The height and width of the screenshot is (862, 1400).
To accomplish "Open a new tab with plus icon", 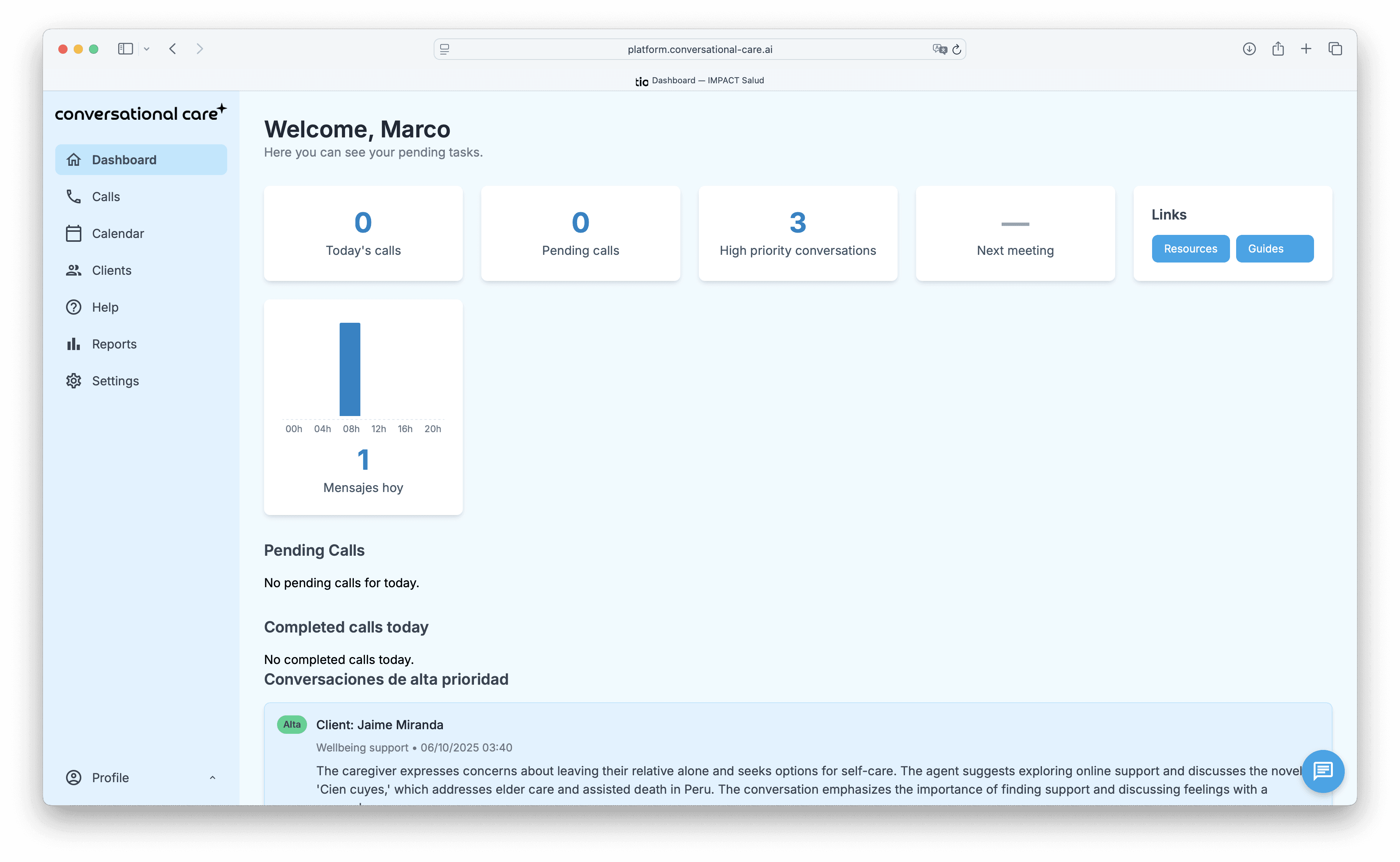I will click(x=1306, y=49).
